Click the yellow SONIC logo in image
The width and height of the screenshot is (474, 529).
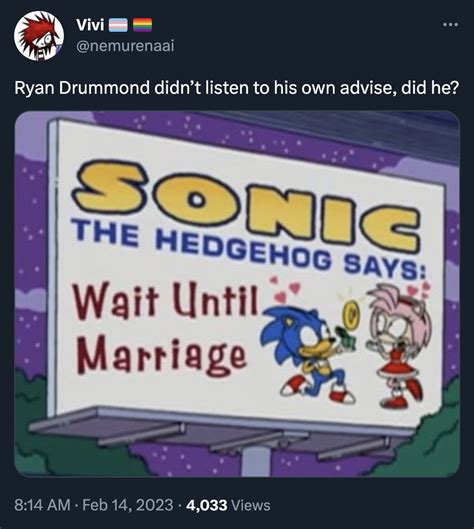(x=246, y=205)
